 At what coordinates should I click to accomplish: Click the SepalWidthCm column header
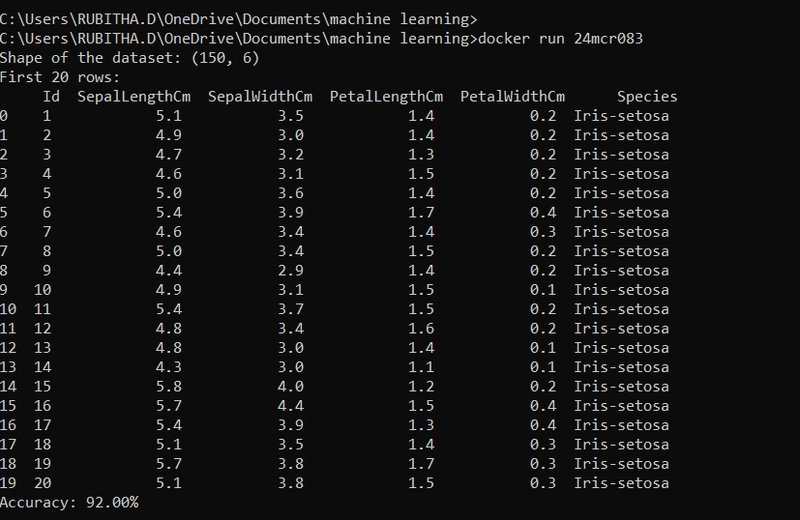pyautogui.click(x=260, y=97)
